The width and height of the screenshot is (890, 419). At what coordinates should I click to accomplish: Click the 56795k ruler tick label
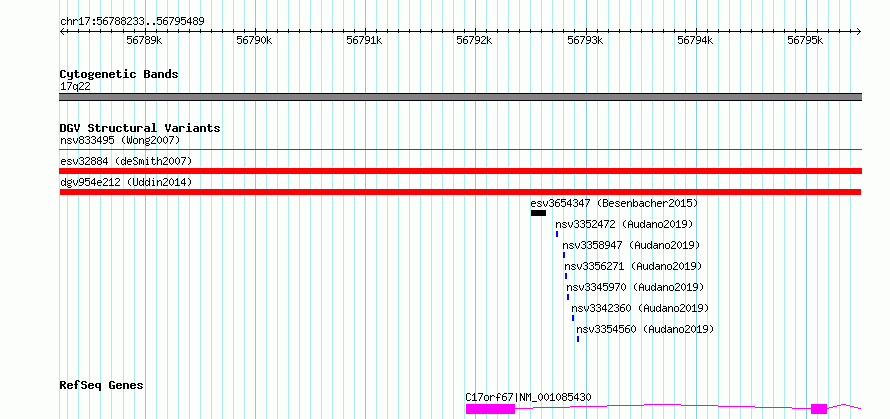[x=805, y=40]
